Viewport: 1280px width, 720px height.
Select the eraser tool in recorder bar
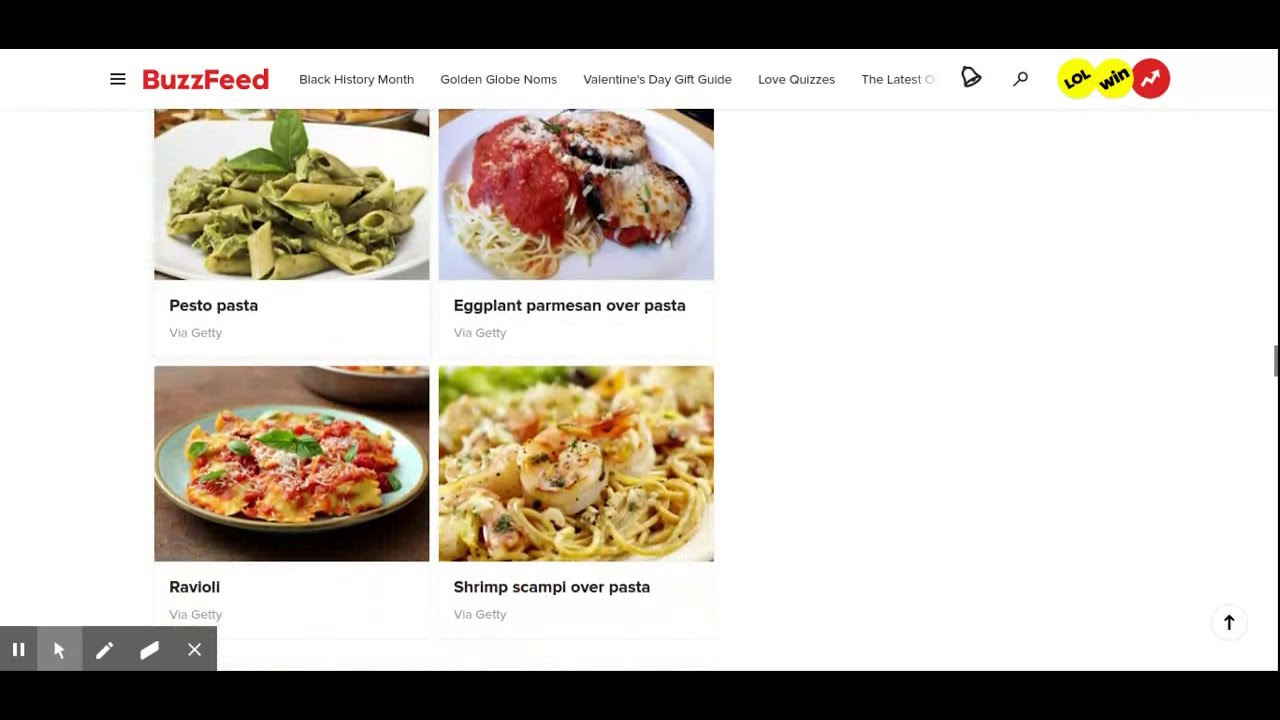click(x=149, y=650)
